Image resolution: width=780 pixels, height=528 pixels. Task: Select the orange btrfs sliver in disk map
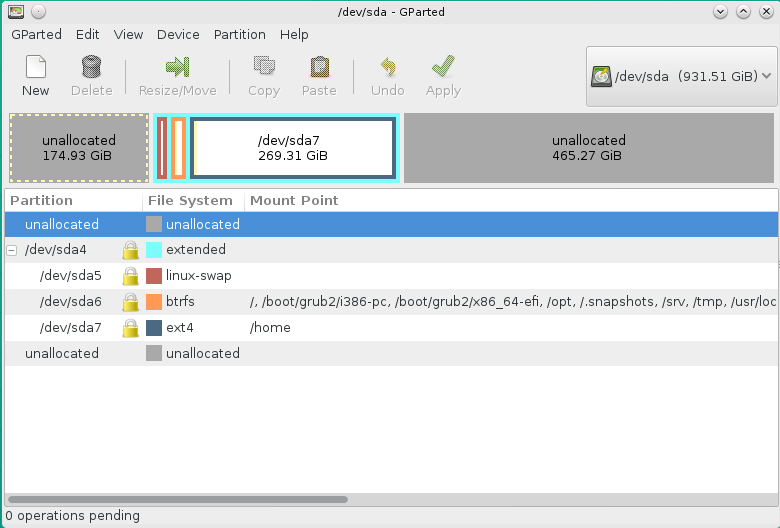[179, 148]
